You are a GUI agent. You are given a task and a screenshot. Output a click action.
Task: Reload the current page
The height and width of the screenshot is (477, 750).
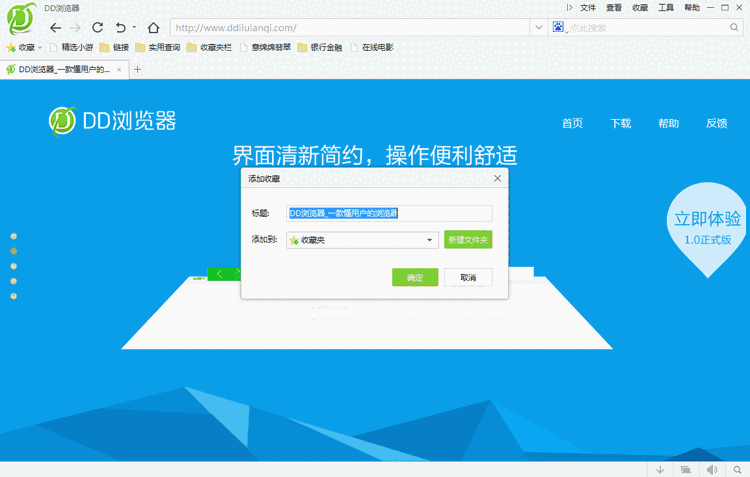tap(98, 27)
